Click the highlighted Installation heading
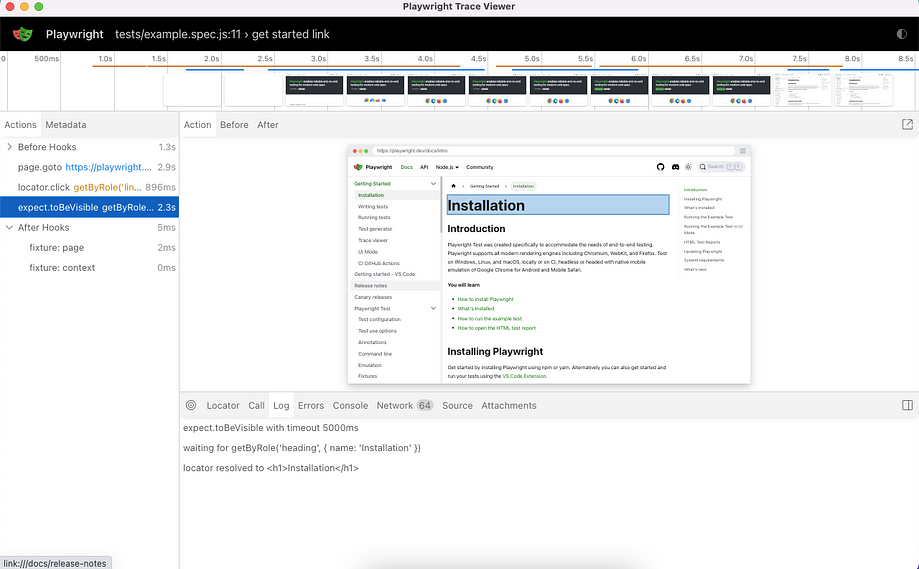919x569 pixels. tap(558, 205)
